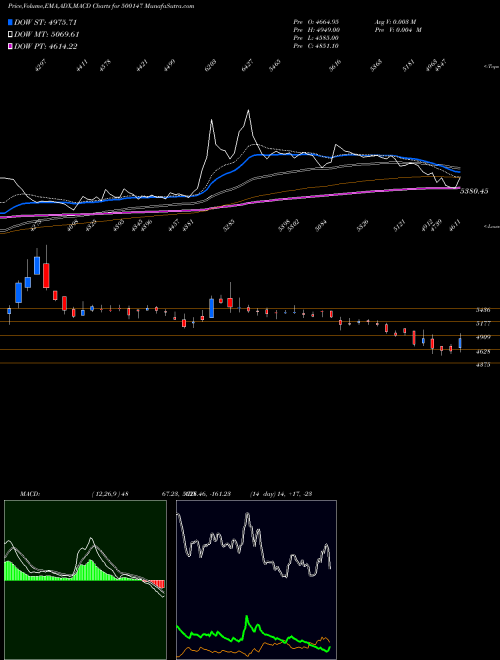The image size is (500, 660).
Task: Open the ADX indicator chart panel
Action: (x=256, y=580)
